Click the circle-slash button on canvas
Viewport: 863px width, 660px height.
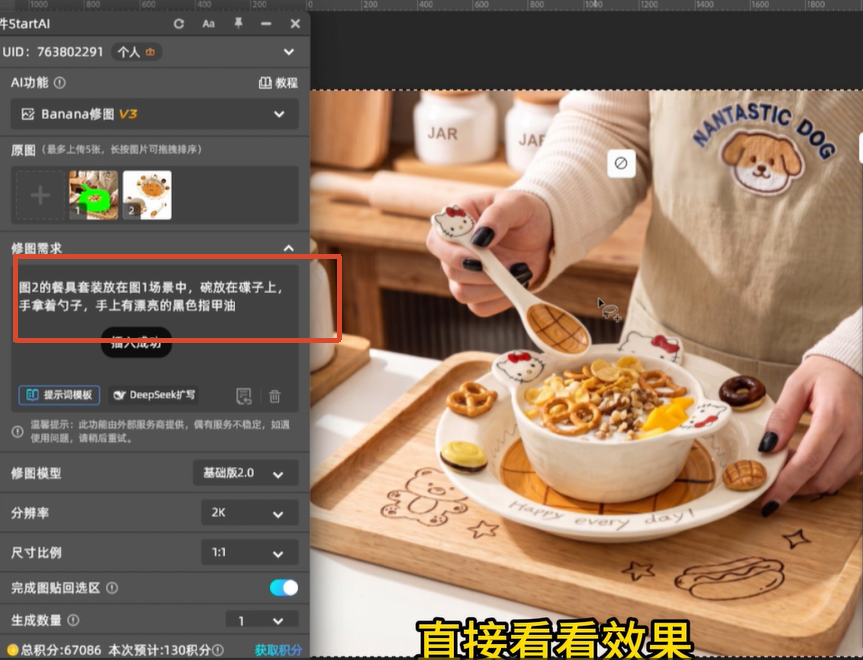pos(621,163)
